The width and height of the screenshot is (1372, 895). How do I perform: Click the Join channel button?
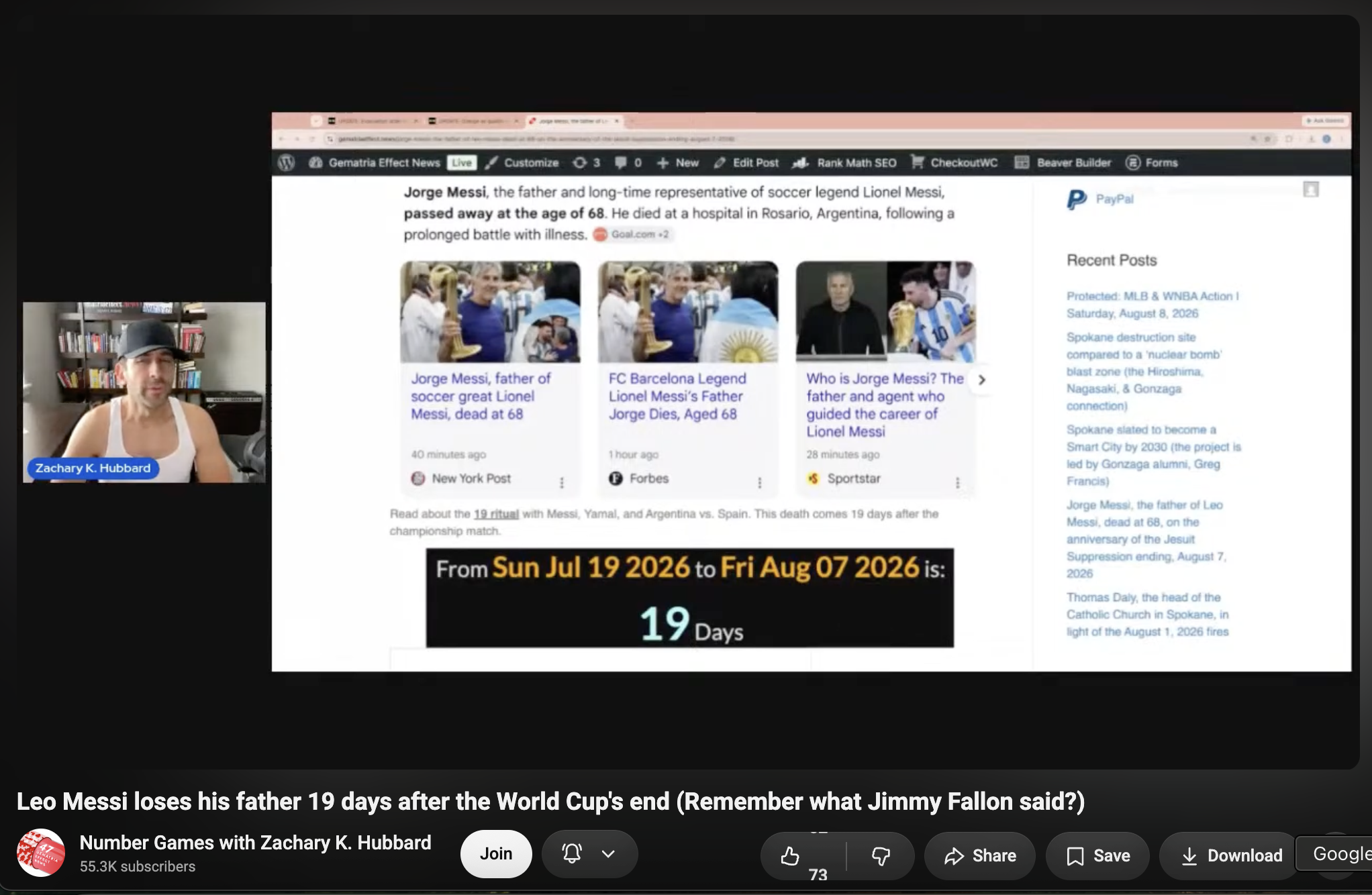coord(496,854)
